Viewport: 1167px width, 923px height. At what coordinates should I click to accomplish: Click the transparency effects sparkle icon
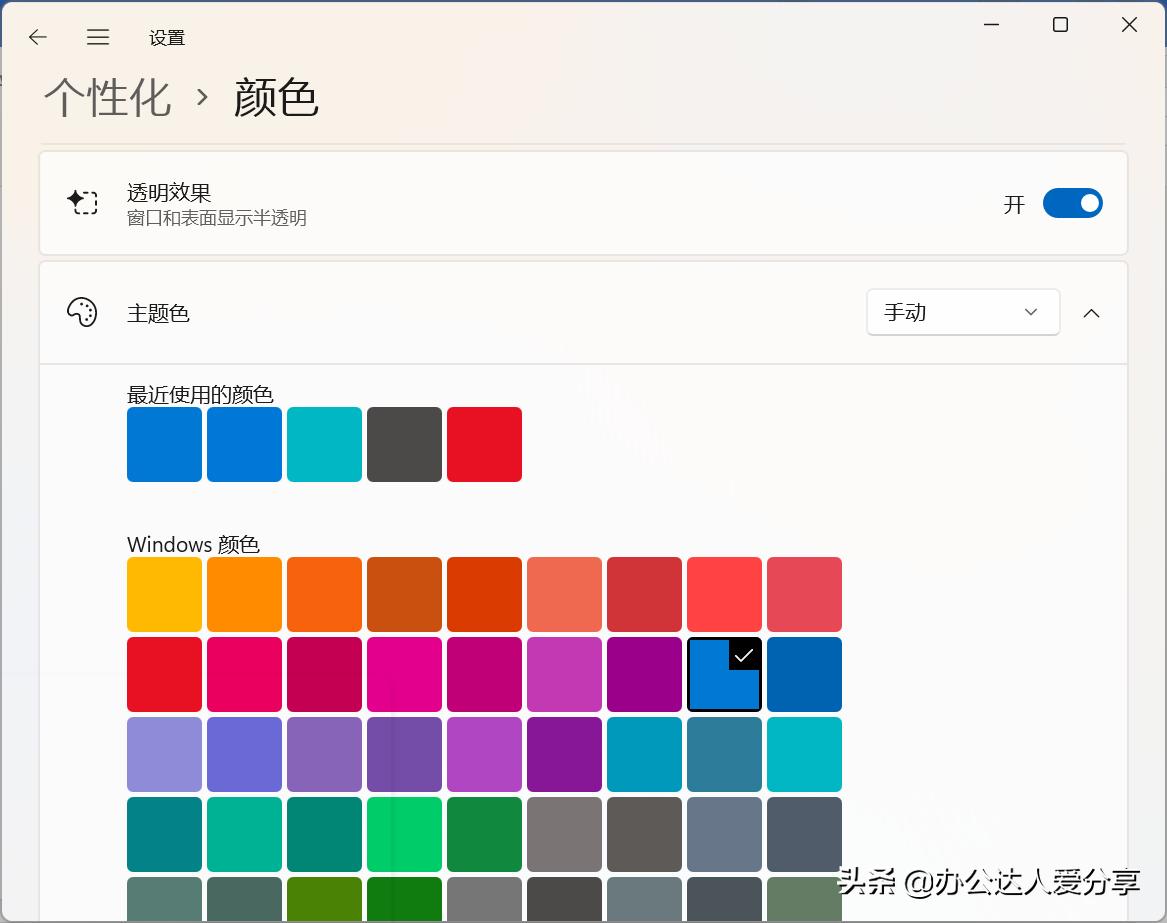[x=84, y=203]
